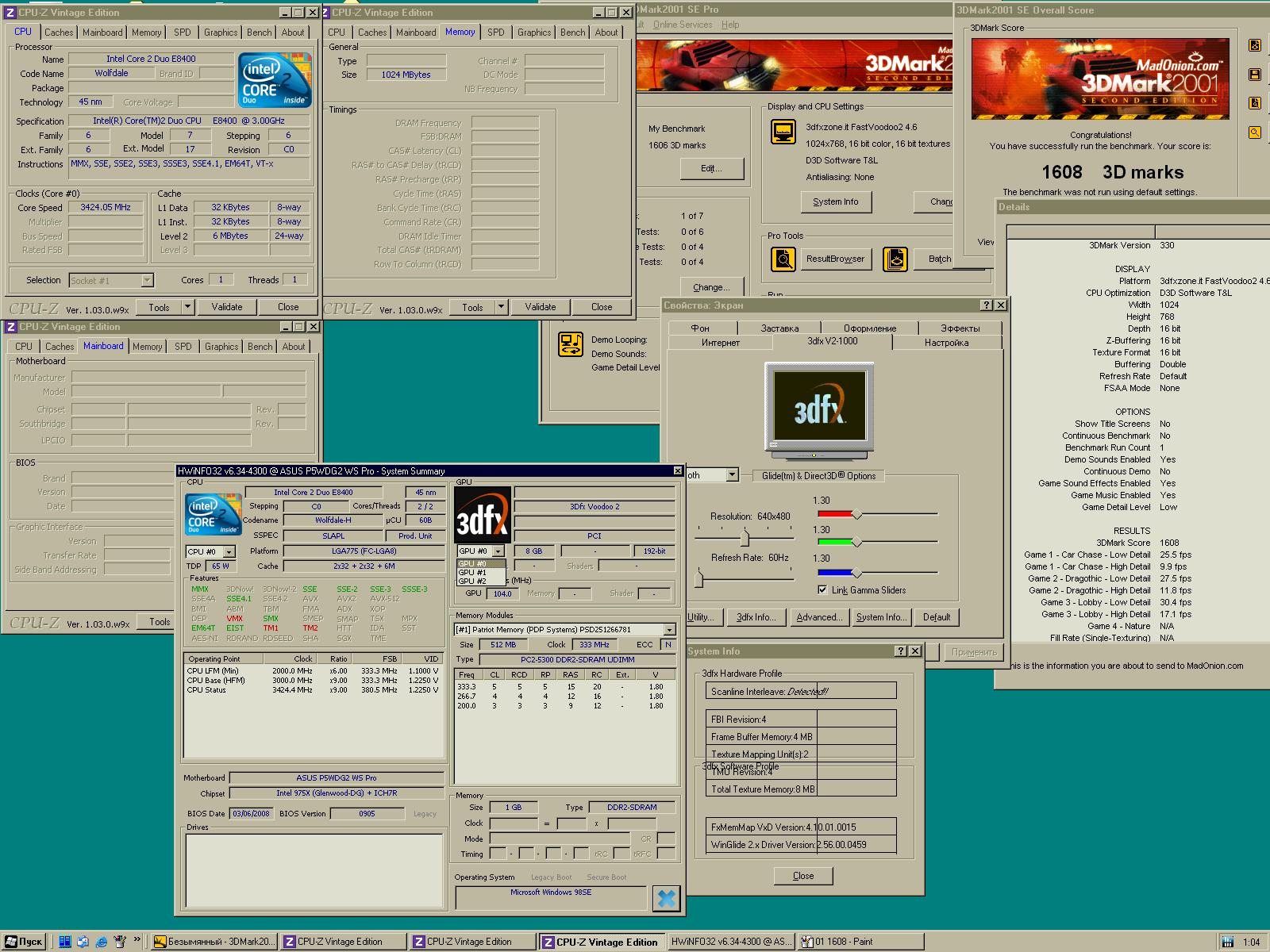This screenshot has width=1270, height=952.
Task: Click the Show Desktop quick launch icon
Action: [65, 942]
